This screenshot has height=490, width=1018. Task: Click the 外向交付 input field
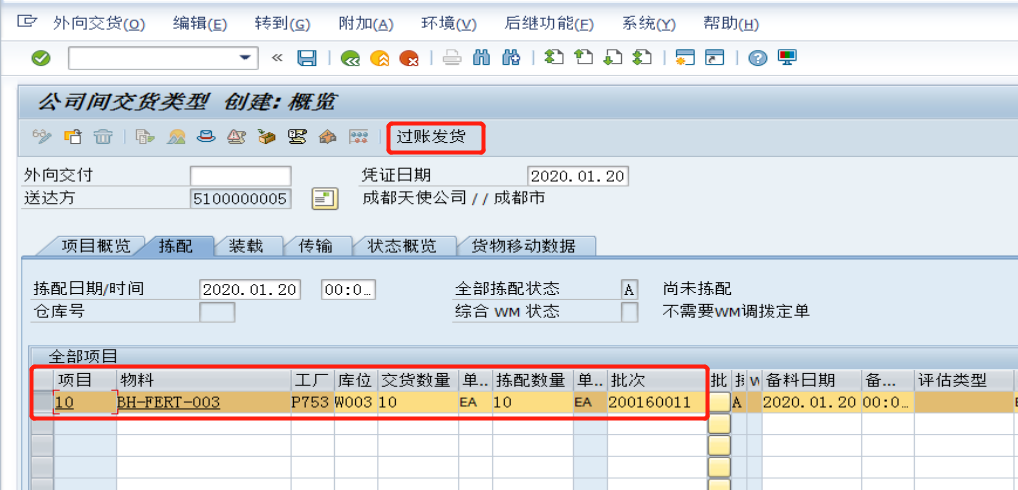[240, 176]
